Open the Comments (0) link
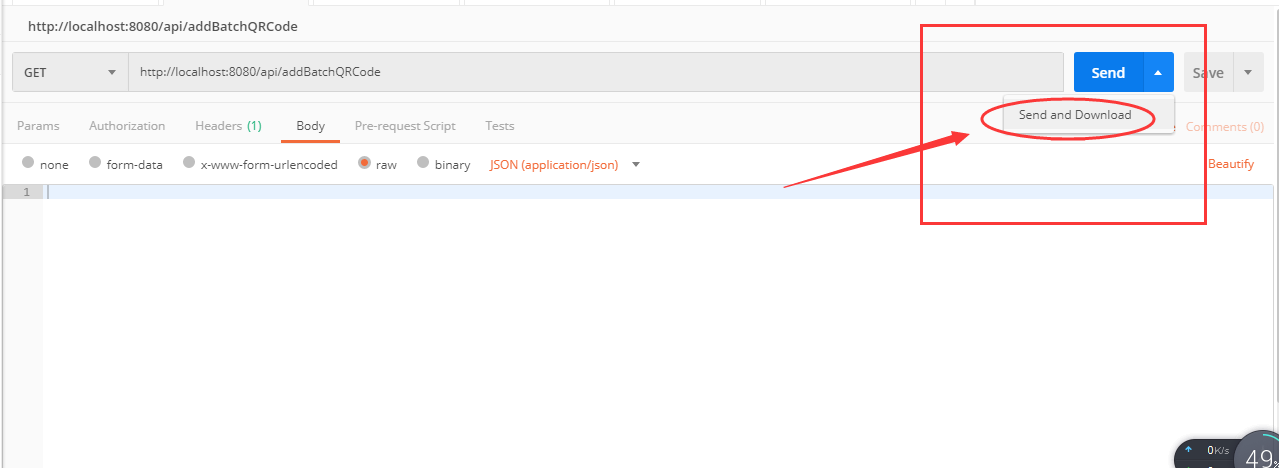Screen dimensions: 1279x468 coord(1225,127)
